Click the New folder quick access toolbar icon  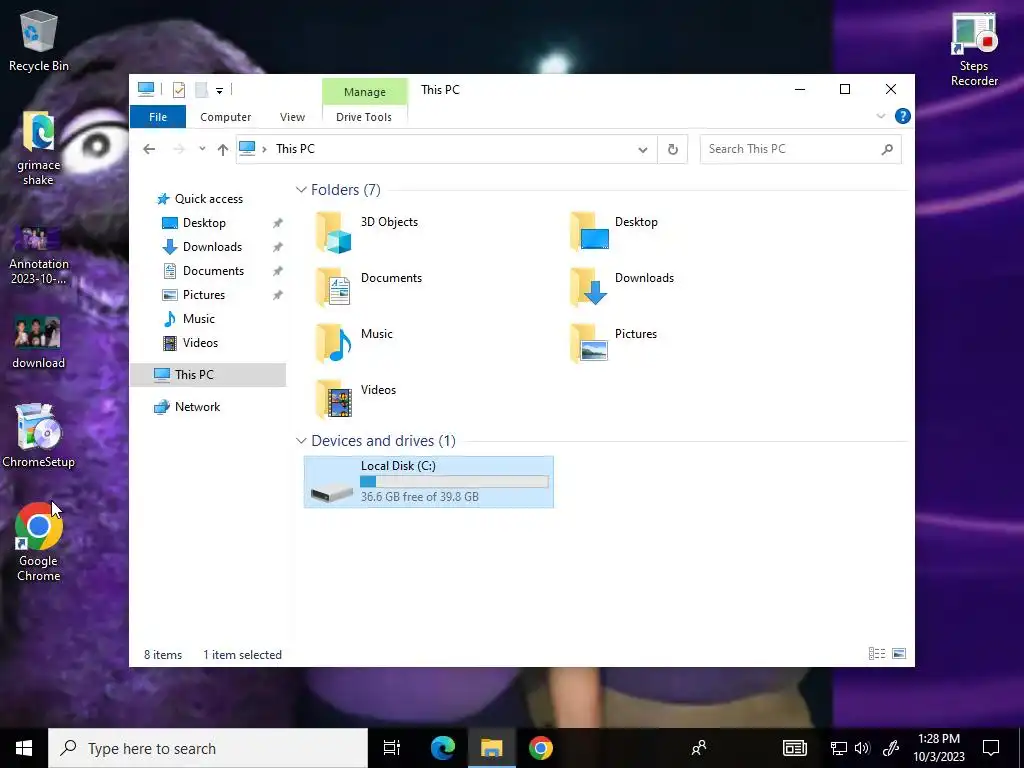[x=201, y=90]
